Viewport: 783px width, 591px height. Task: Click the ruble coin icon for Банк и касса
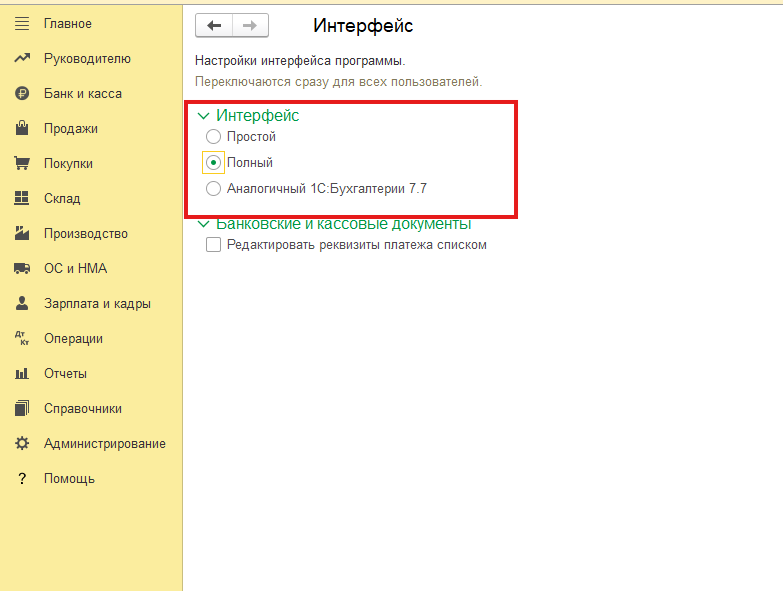pos(21,93)
